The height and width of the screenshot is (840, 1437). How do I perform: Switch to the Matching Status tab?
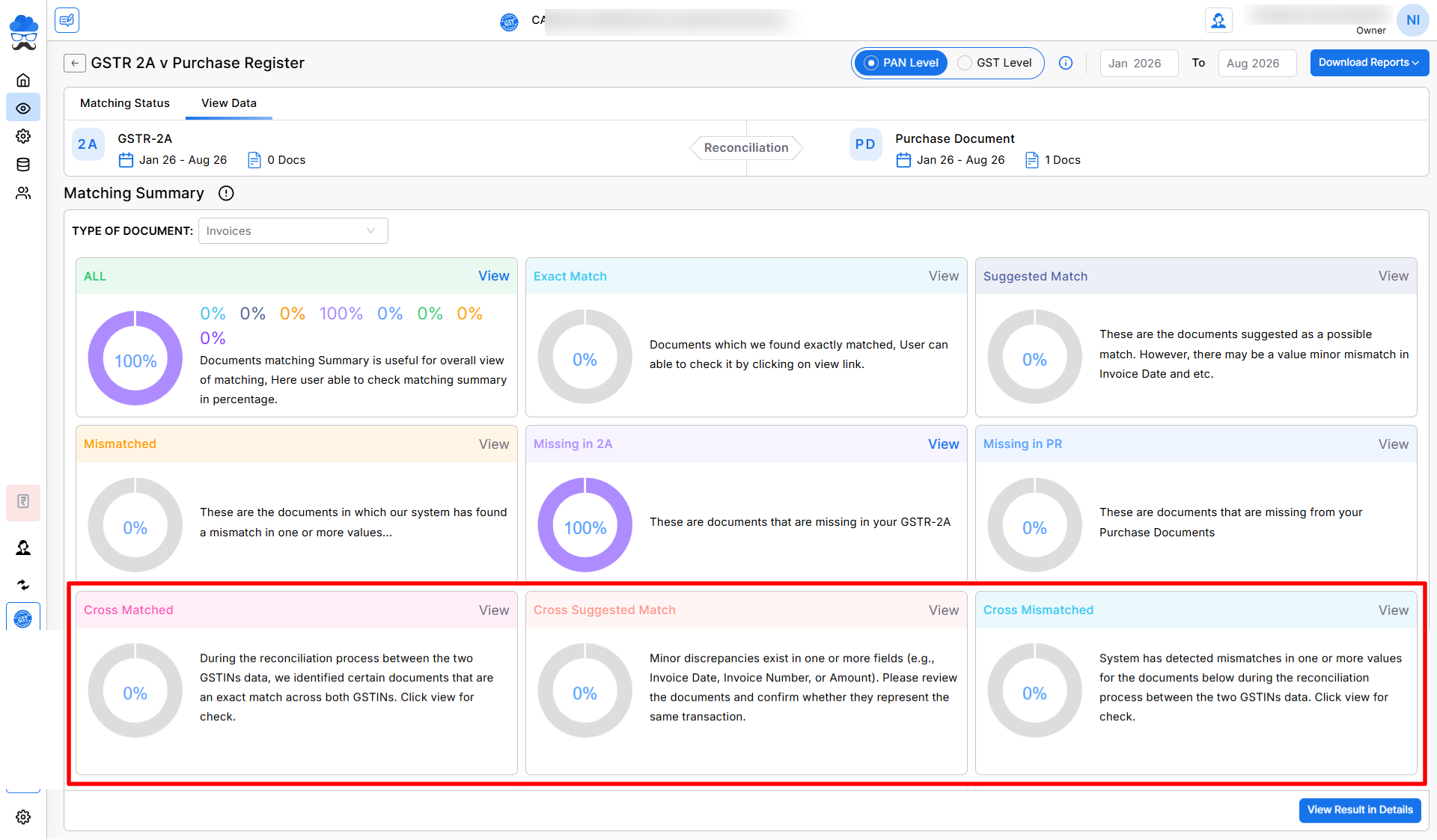125,103
